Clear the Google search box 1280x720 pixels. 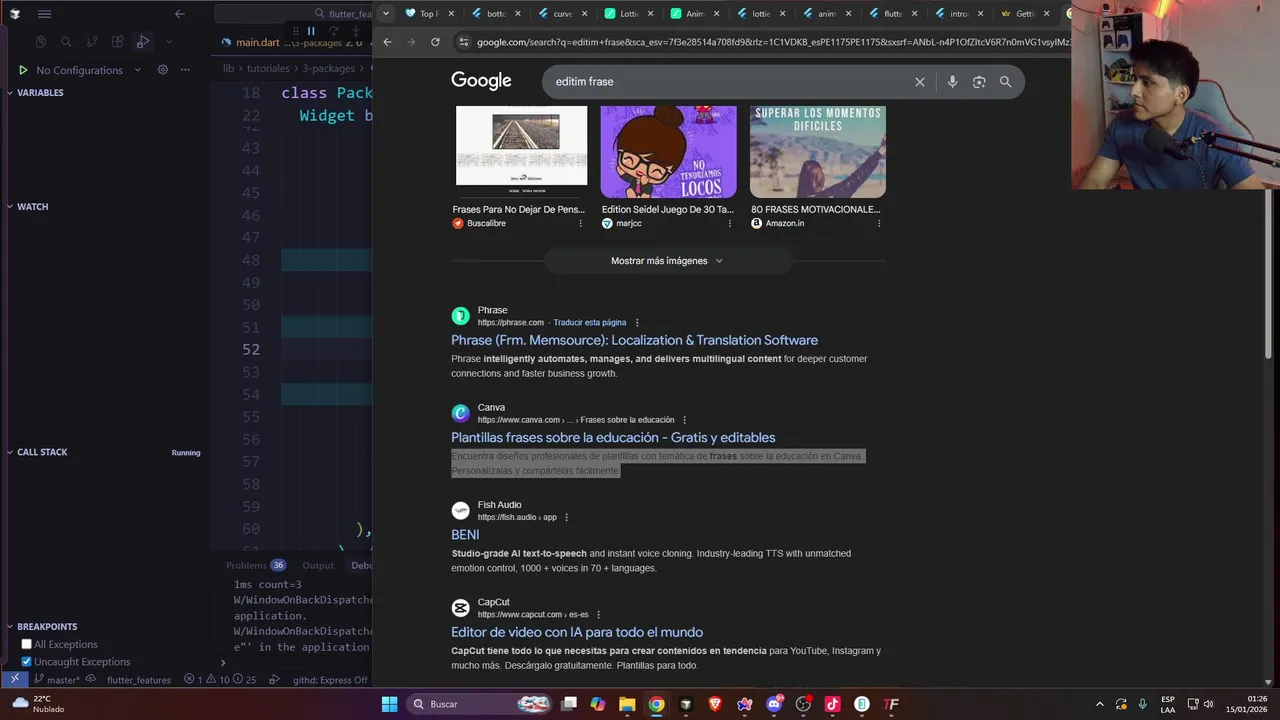[920, 82]
